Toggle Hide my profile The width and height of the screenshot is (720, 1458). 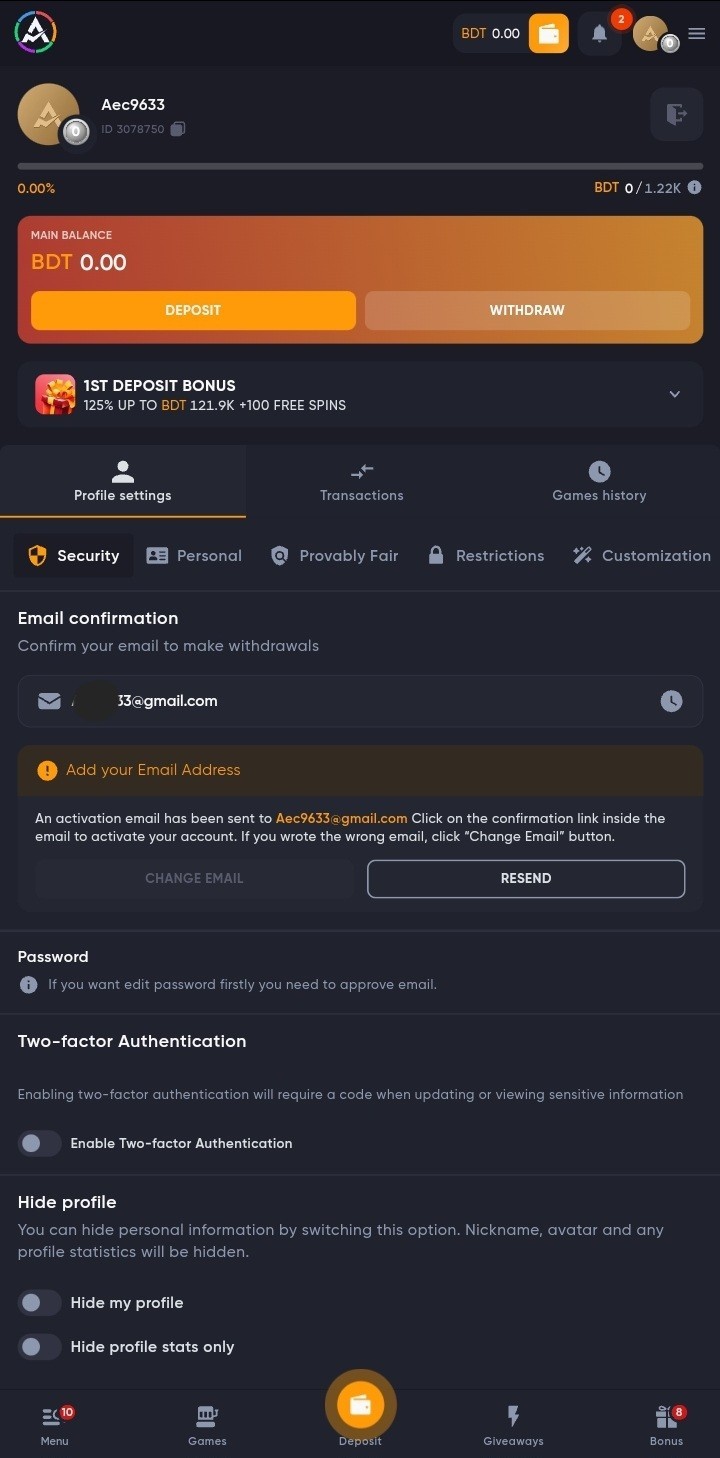tap(40, 1302)
